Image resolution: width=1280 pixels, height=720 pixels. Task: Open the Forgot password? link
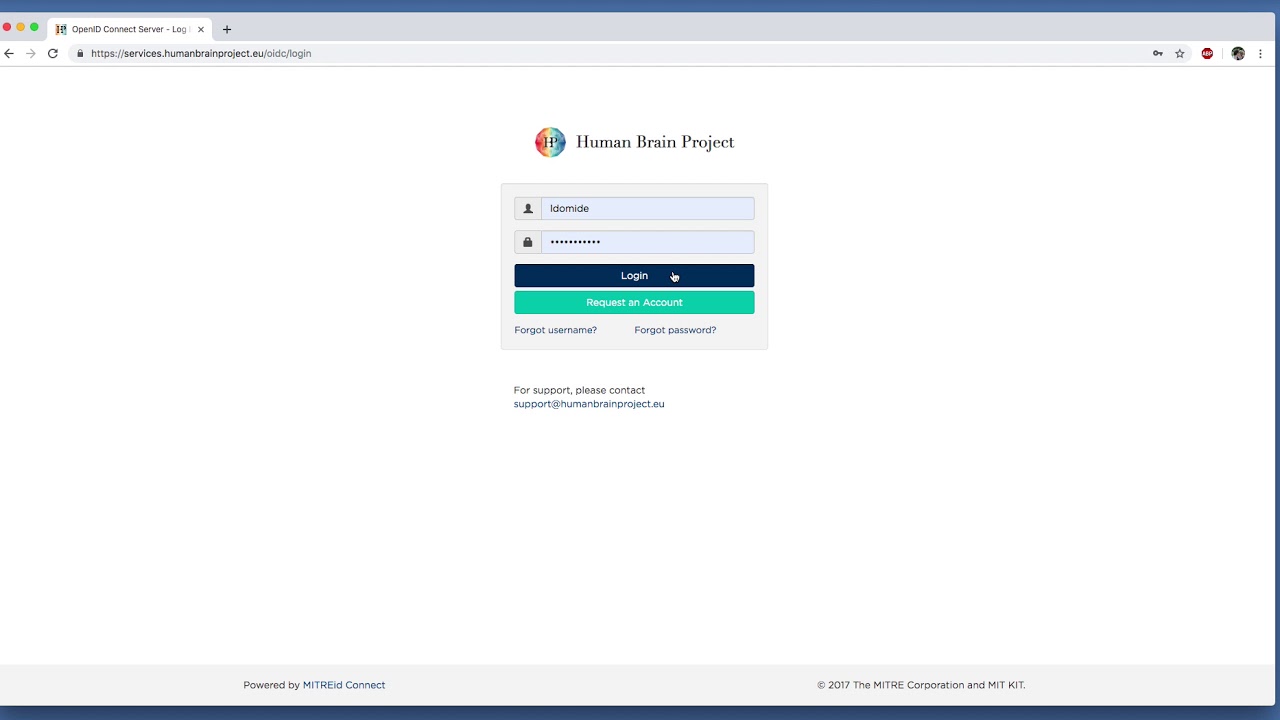click(x=675, y=330)
